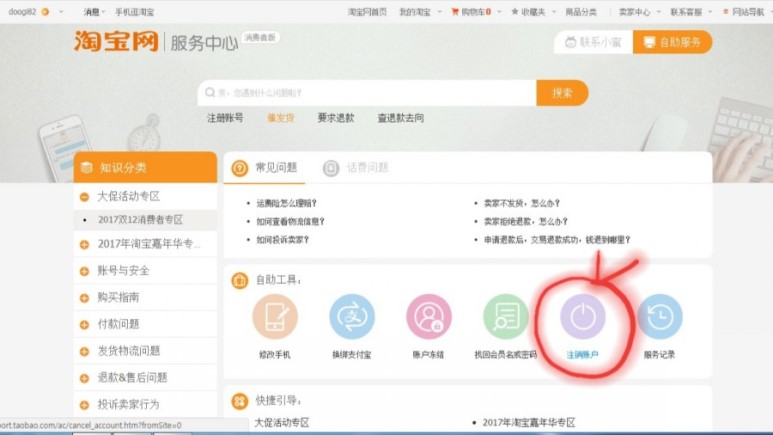Click the 自助工具 section icon
This screenshot has height=435, width=773.
(x=240, y=280)
